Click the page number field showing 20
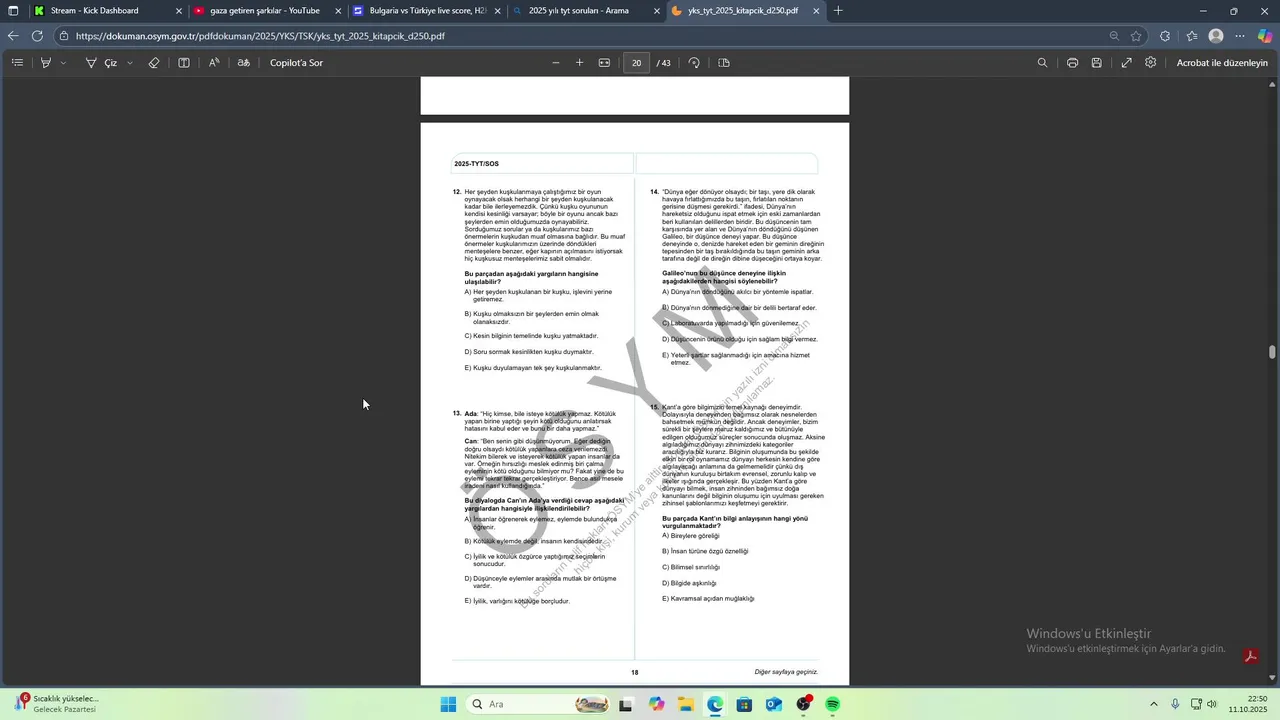The height and width of the screenshot is (720, 1280). [x=636, y=63]
